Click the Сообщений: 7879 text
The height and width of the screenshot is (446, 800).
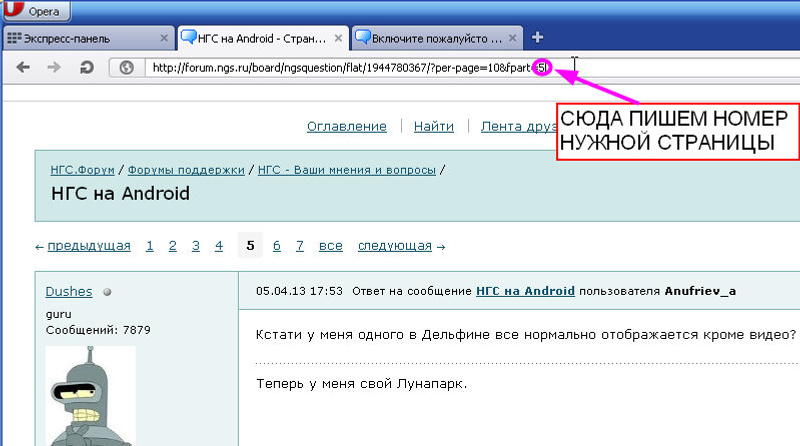[98, 330]
